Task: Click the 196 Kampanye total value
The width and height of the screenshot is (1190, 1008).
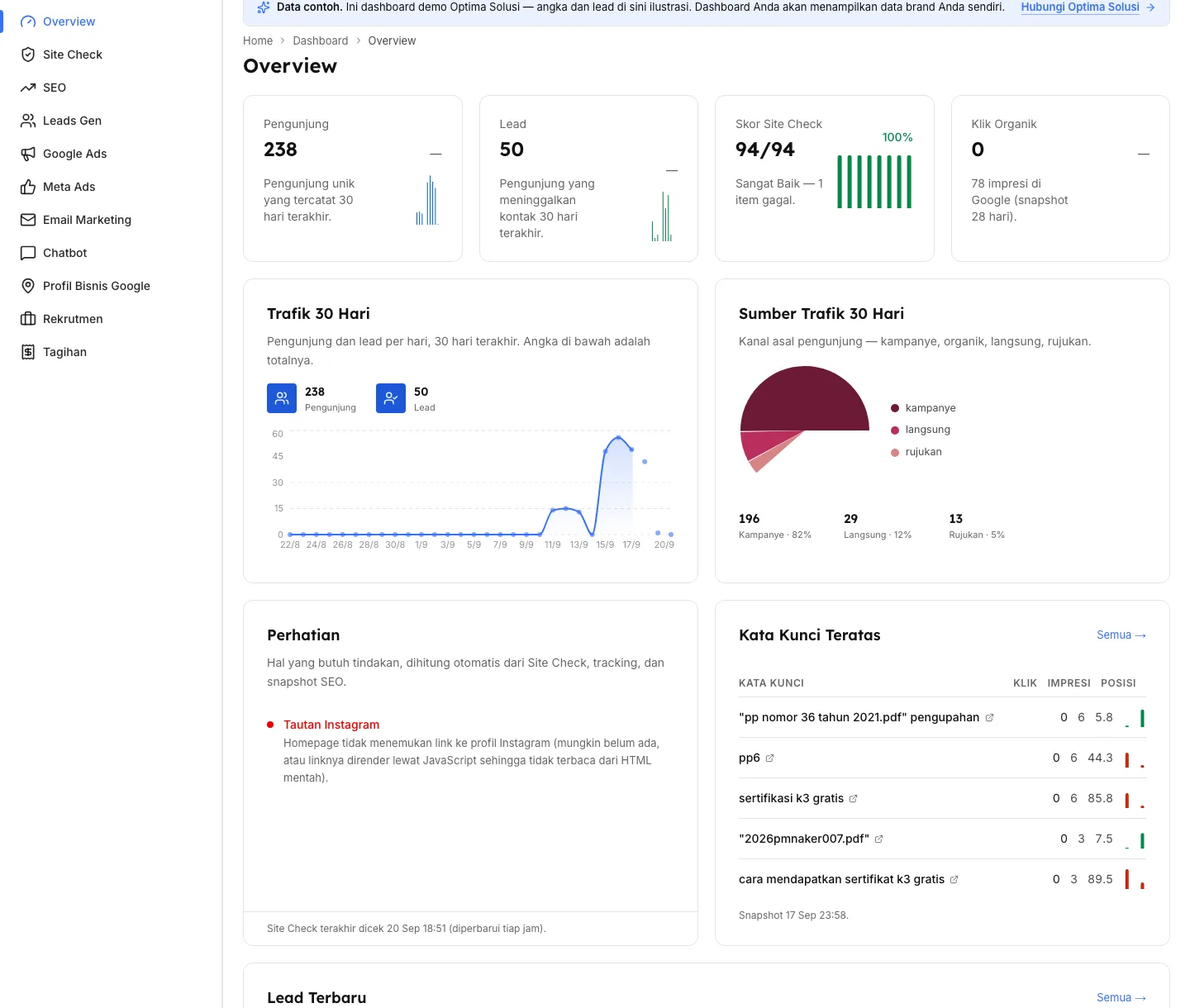Action: tap(749, 519)
